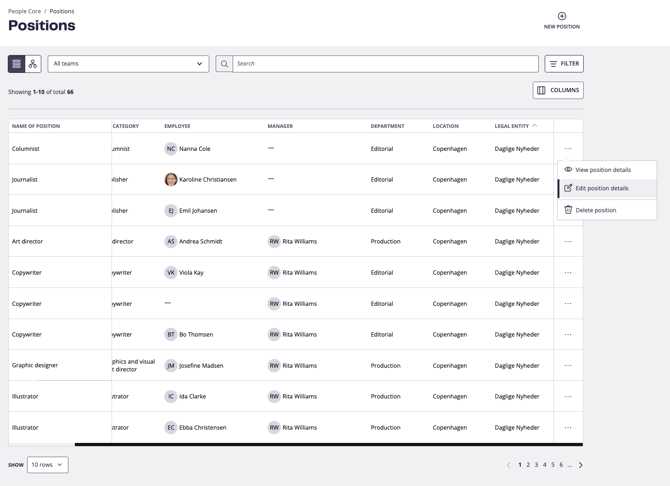The height and width of the screenshot is (486, 670).
Task: Open People Core breadcrumb link
Action: (24, 11)
